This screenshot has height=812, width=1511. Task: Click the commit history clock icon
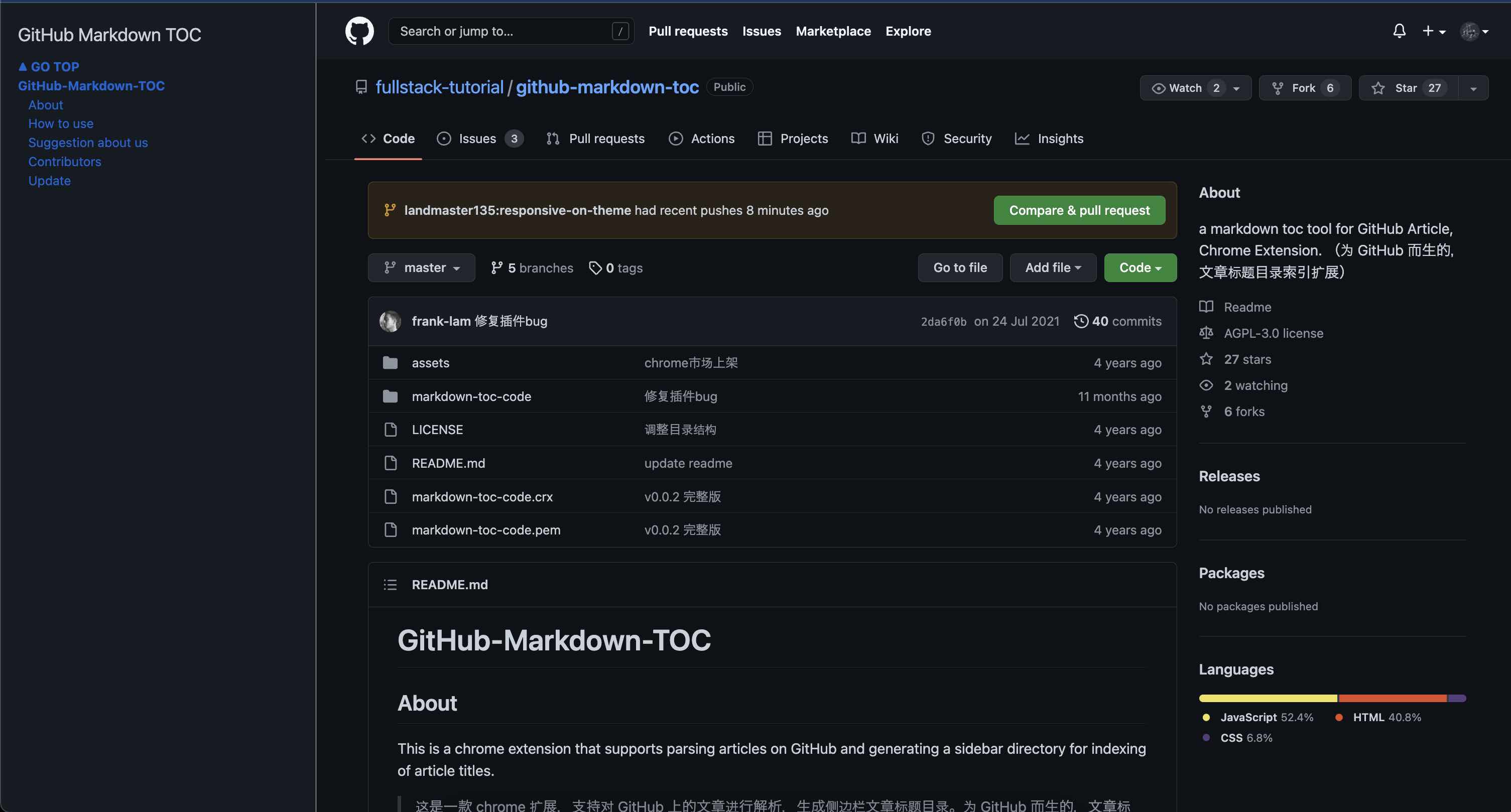[x=1082, y=321]
